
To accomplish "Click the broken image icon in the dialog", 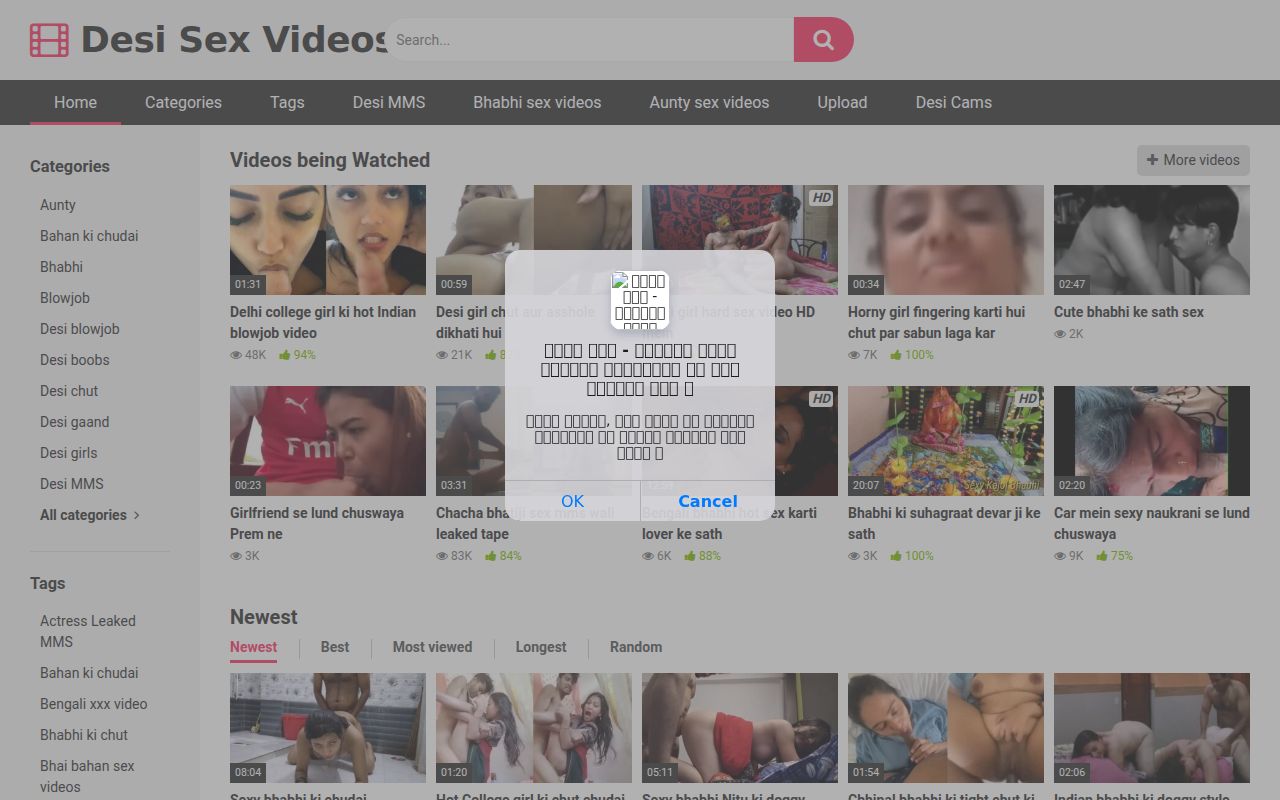I will [x=640, y=300].
